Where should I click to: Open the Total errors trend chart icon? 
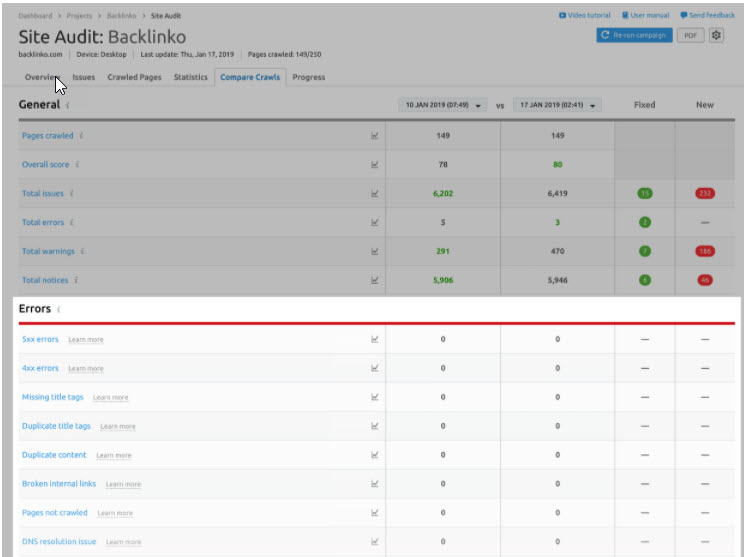(374, 223)
